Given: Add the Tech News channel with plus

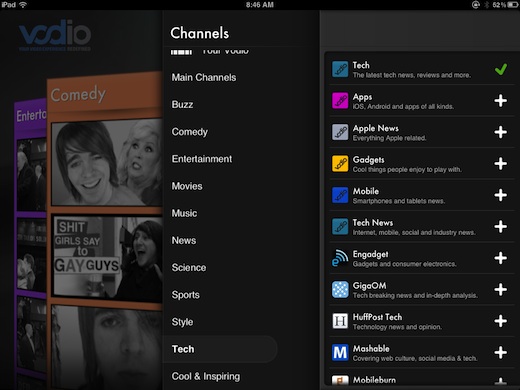Looking at the screenshot, I should click(501, 227).
